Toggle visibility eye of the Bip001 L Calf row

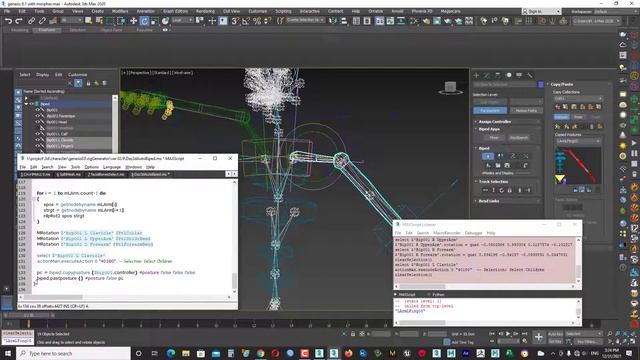click(x=38, y=134)
